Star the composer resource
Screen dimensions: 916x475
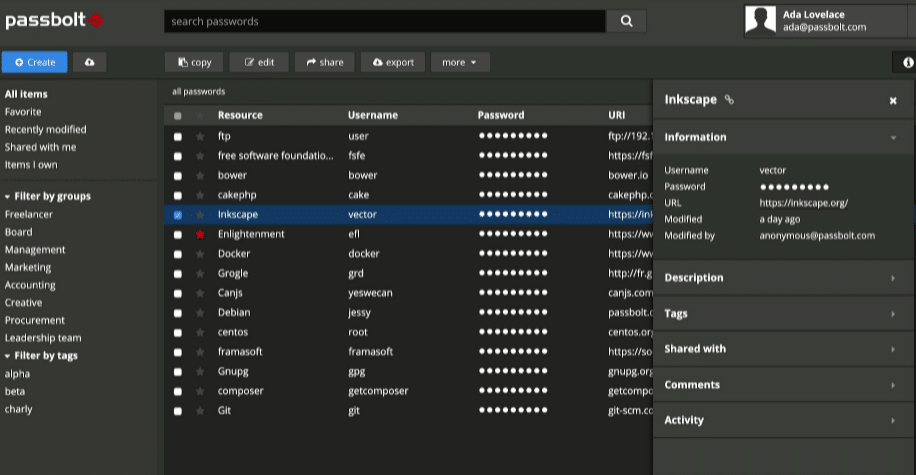pos(200,391)
